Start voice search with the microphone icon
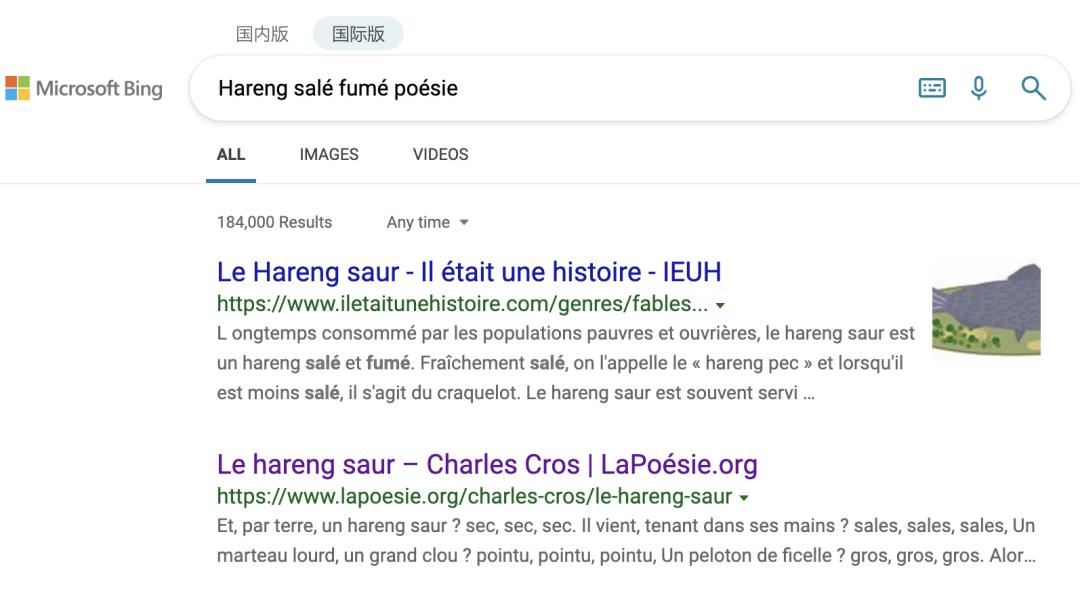Image resolution: width=1080 pixels, height=591 pixels. (x=979, y=88)
